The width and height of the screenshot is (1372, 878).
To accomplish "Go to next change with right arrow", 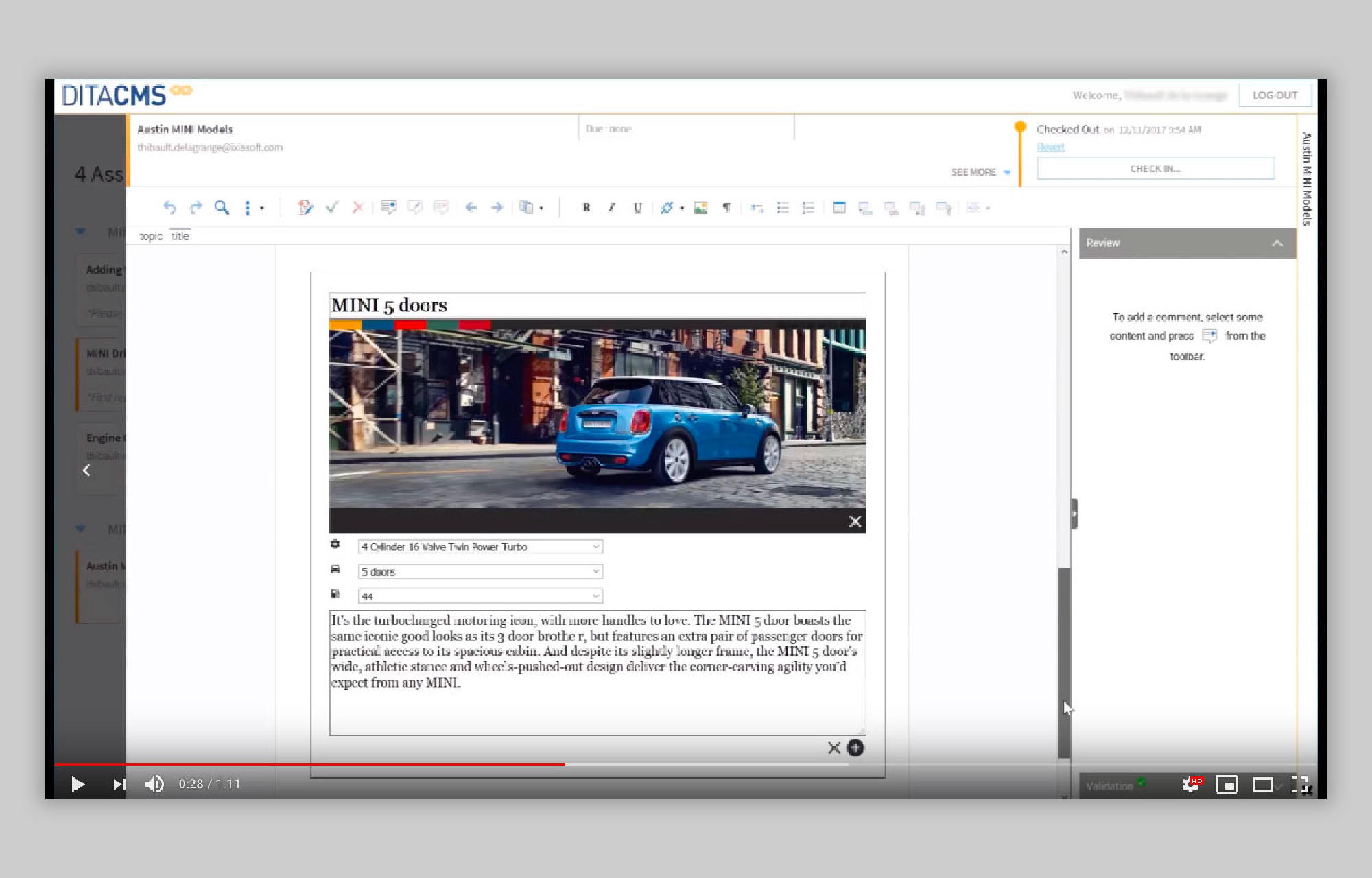I will 497,207.
